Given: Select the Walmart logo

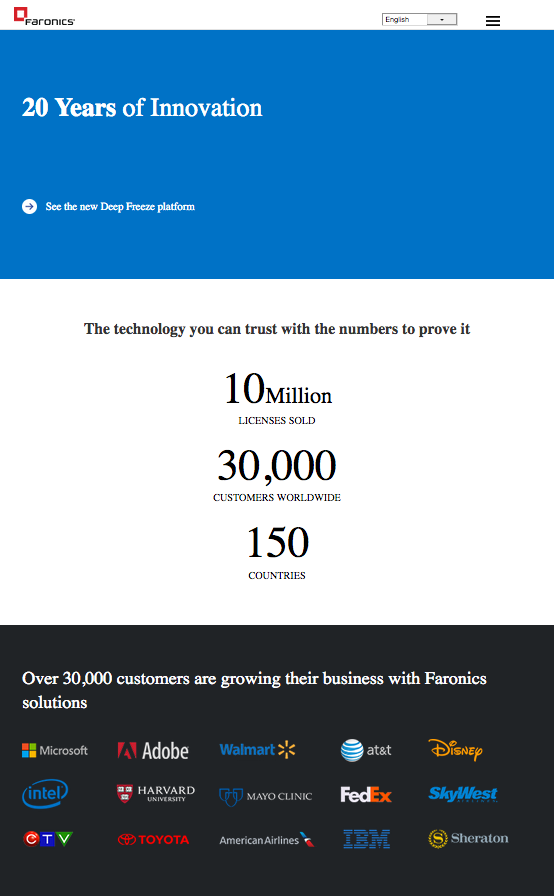Looking at the screenshot, I should coord(258,750).
